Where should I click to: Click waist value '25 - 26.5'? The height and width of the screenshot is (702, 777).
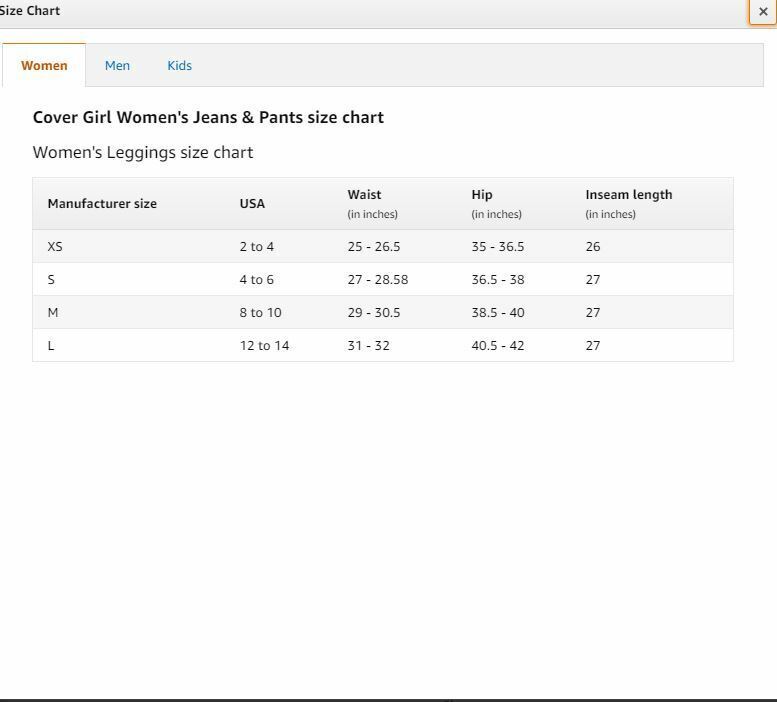(374, 247)
